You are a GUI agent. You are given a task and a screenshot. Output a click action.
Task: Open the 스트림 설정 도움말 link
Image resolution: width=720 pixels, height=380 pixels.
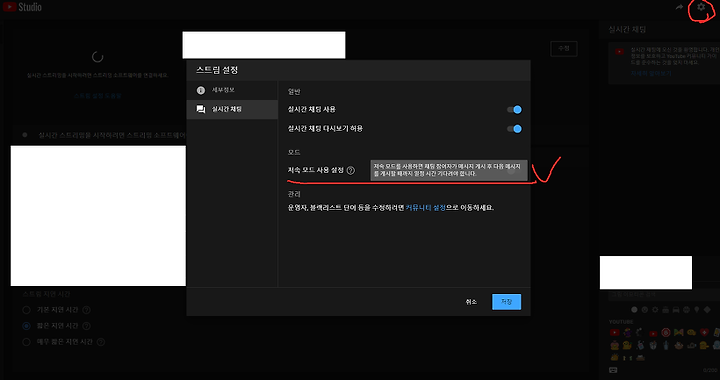97,96
